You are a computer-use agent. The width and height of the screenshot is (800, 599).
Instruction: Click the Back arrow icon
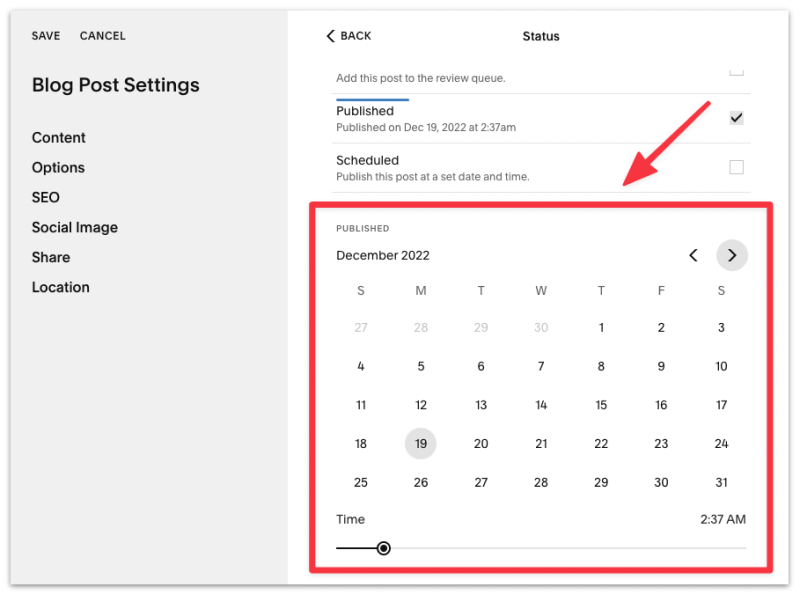[331, 35]
